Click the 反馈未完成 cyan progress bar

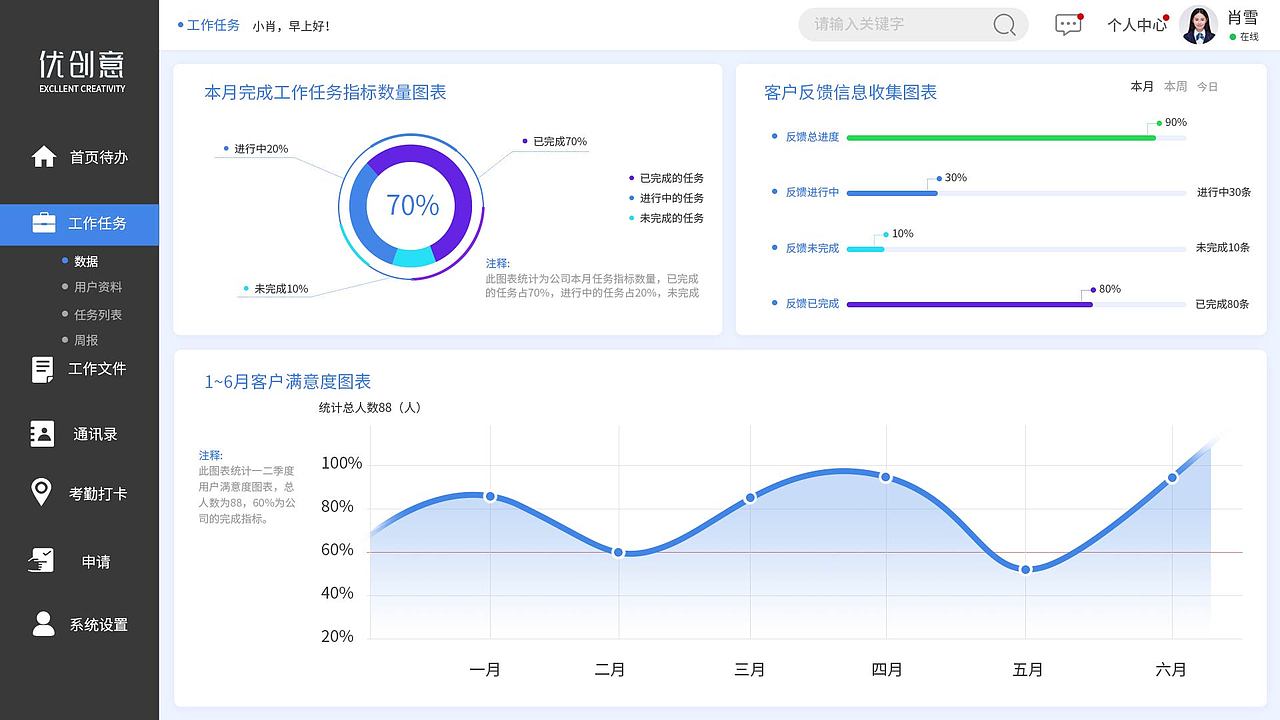click(x=865, y=249)
